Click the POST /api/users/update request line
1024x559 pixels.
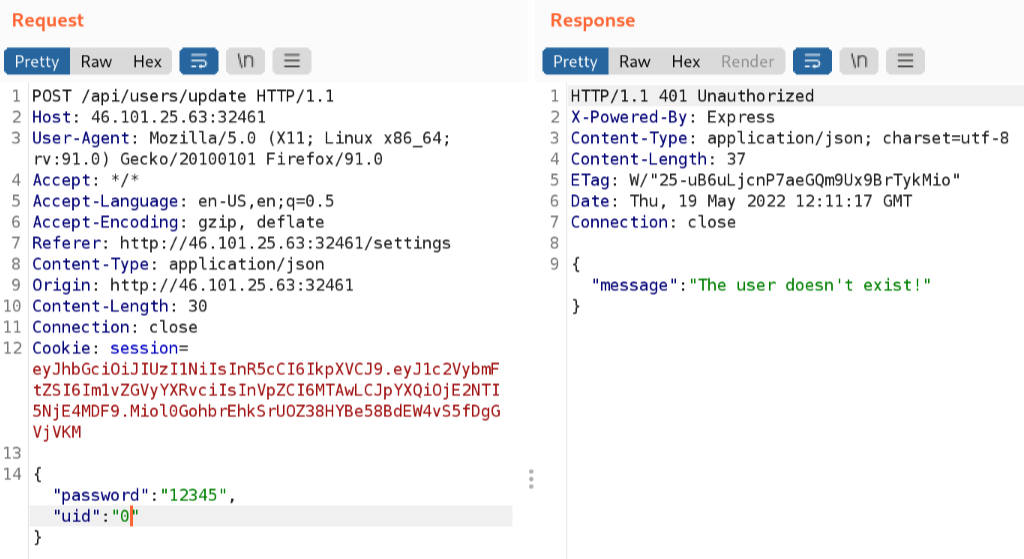pyautogui.click(x=183, y=96)
